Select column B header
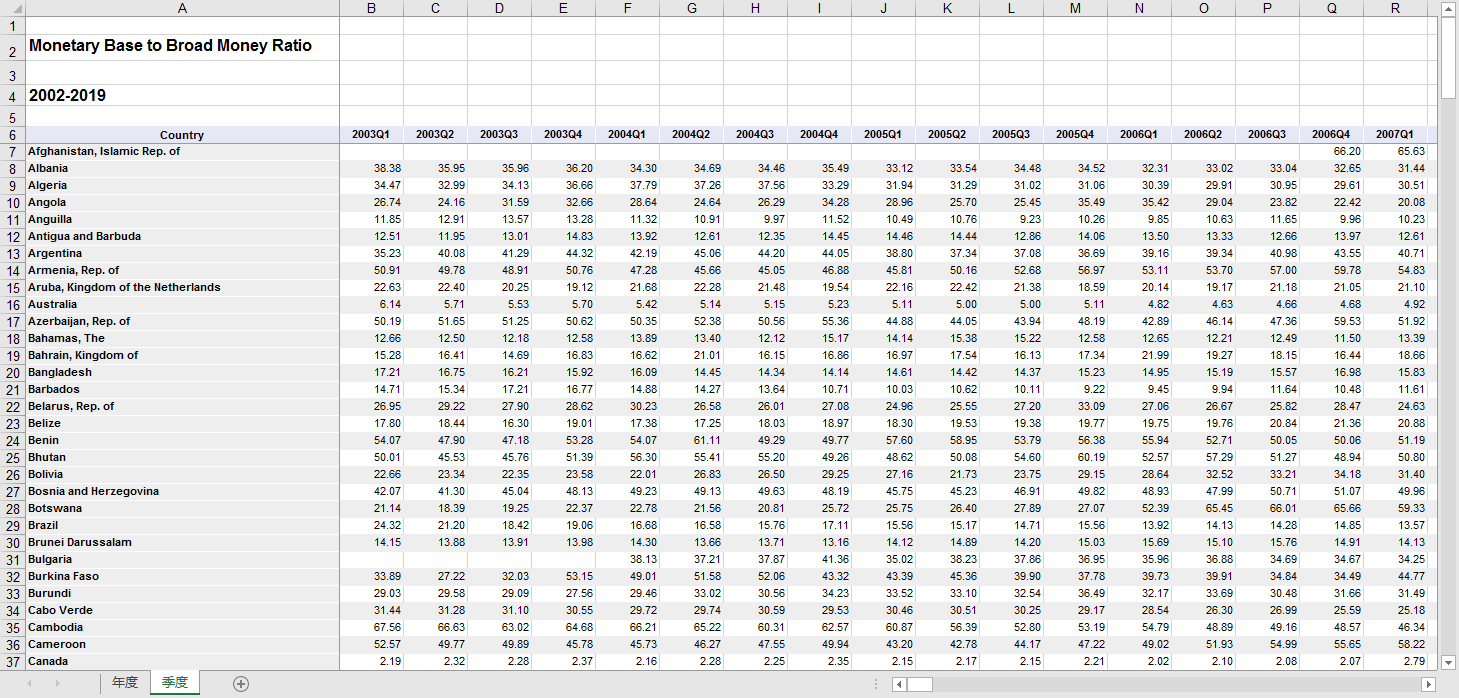1459x698 pixels. pos(371,9)
